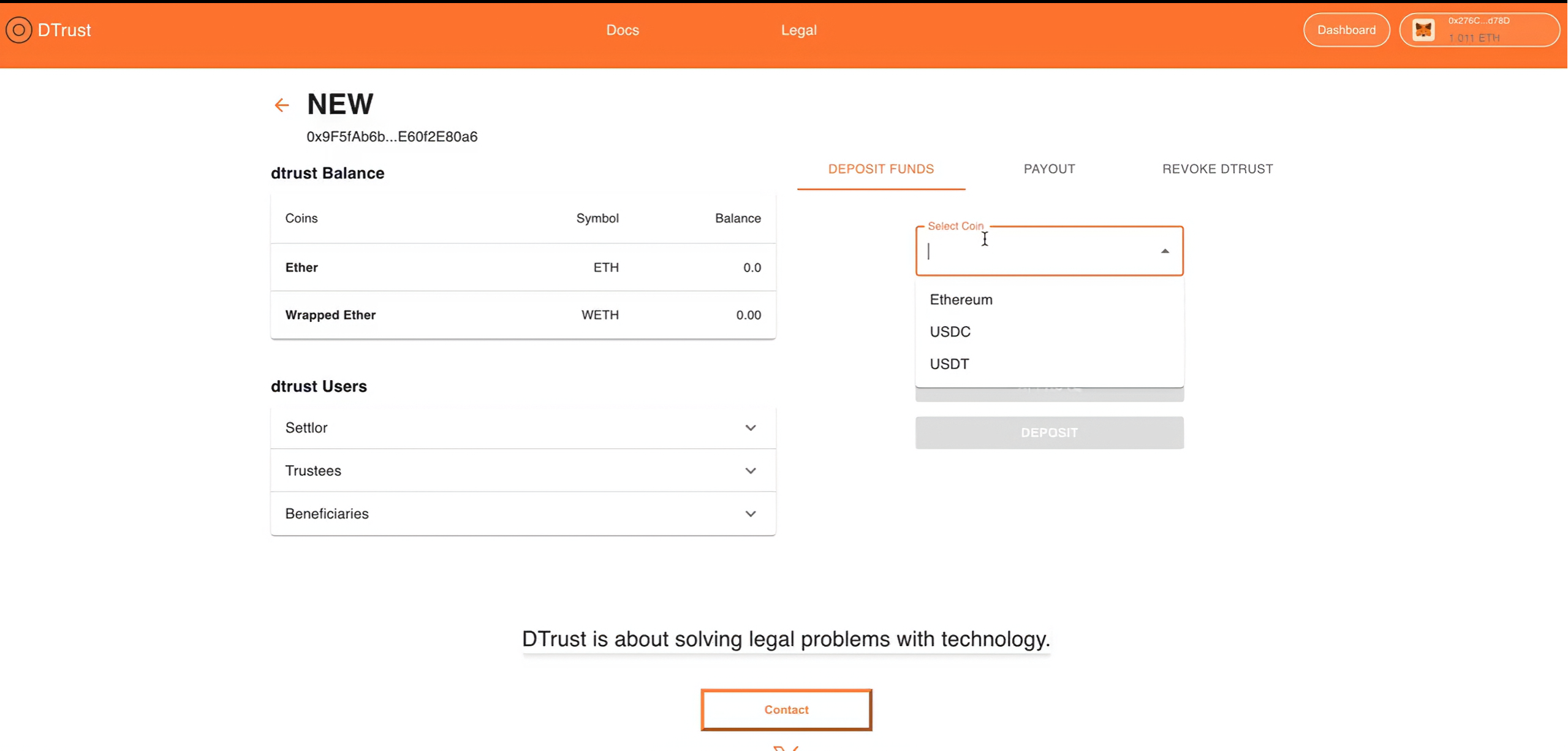Open the Docs menu link
Viewport: 1568px width, 751px height.
tap(622, 30)
